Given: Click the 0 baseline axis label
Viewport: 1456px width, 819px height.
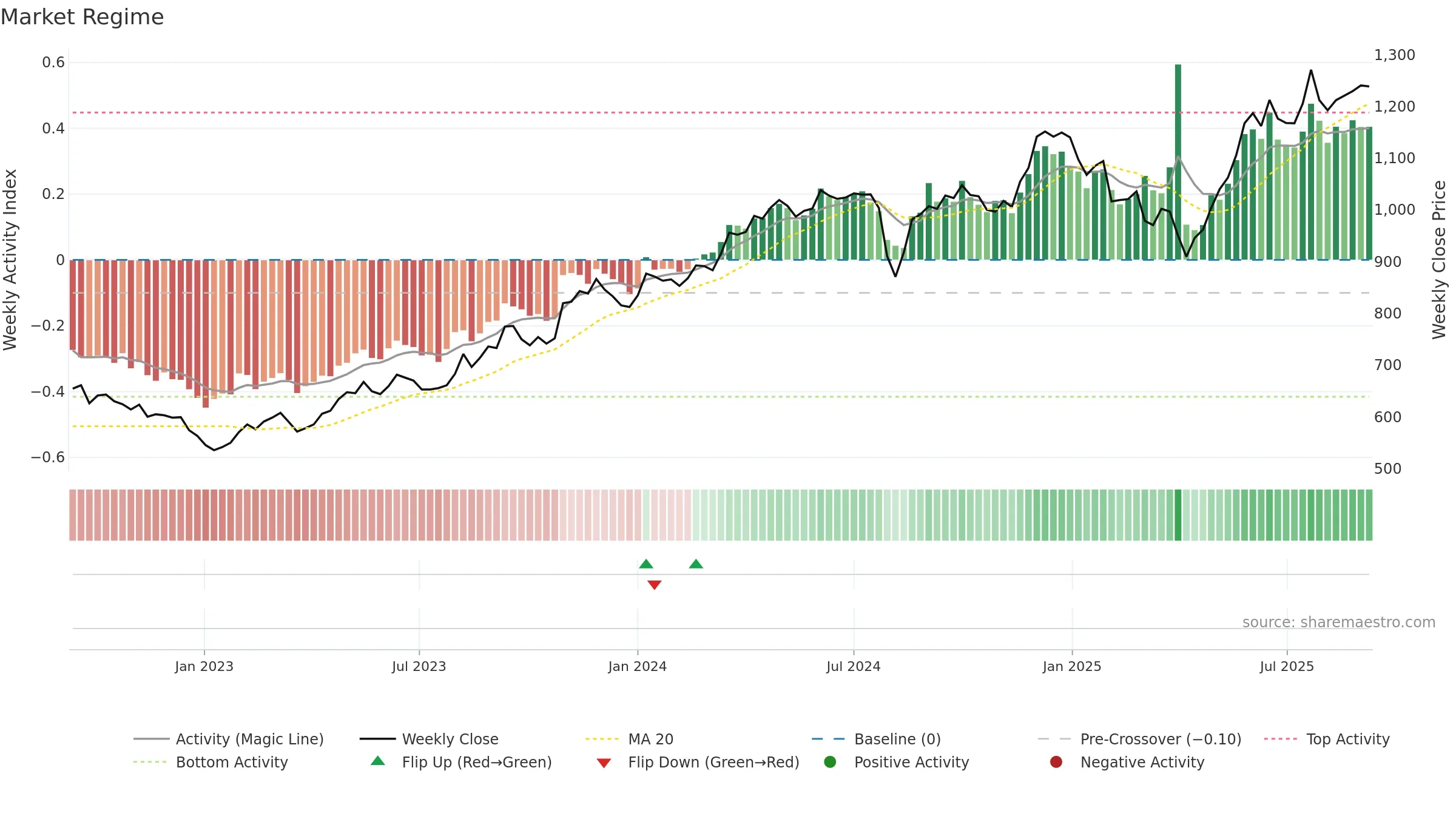Looking at the screenshot, I should [x=60, y=260].
